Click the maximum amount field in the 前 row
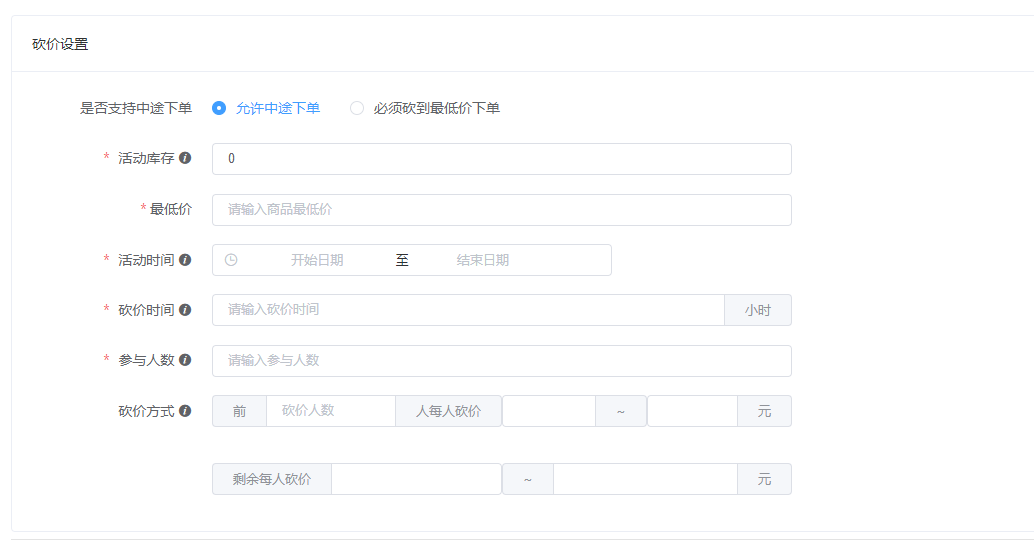The width and height of the screenshot is (1034, 541). click(x=692, y=412)
